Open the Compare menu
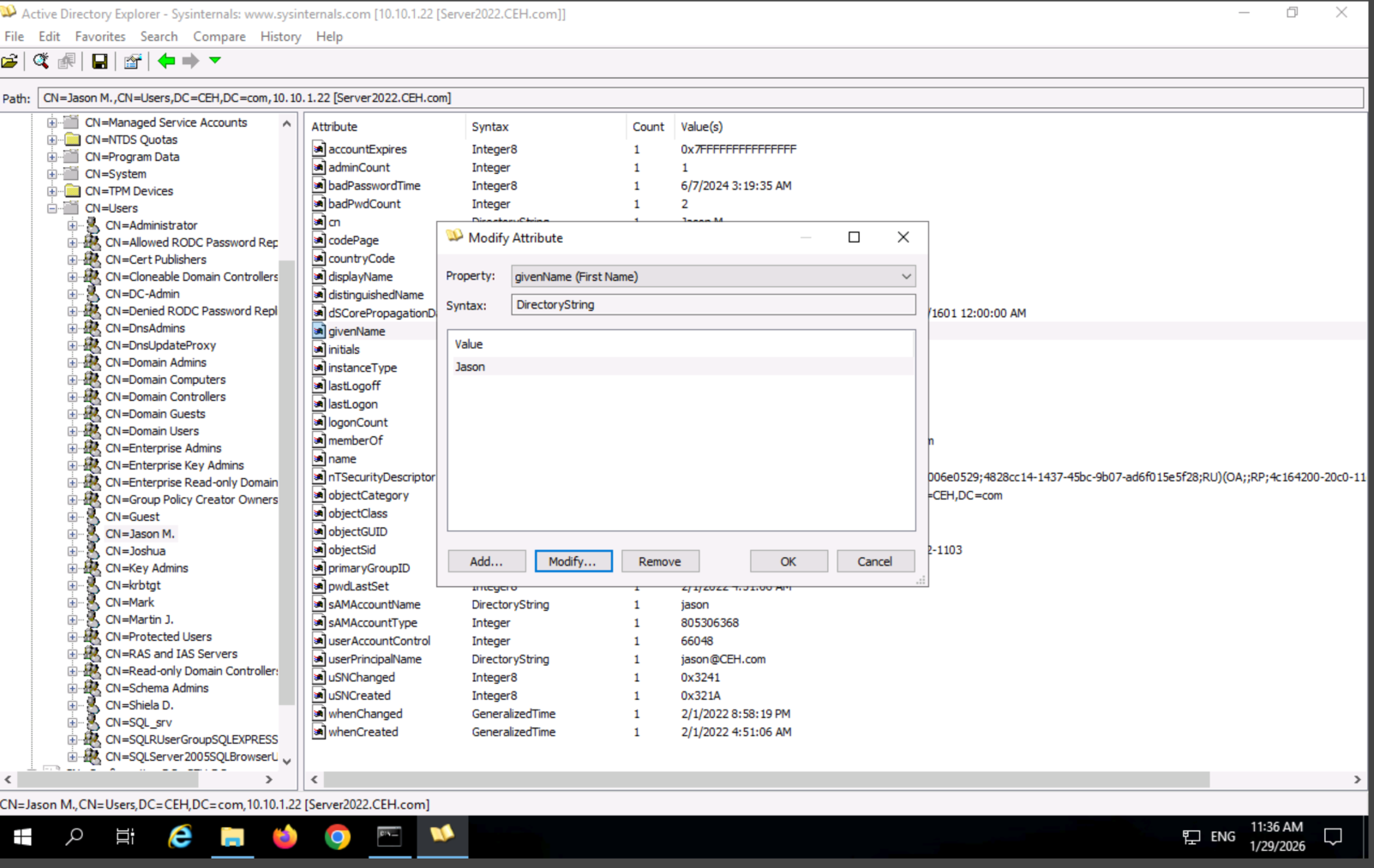1374x868 pixels. [x=219, y=37]
